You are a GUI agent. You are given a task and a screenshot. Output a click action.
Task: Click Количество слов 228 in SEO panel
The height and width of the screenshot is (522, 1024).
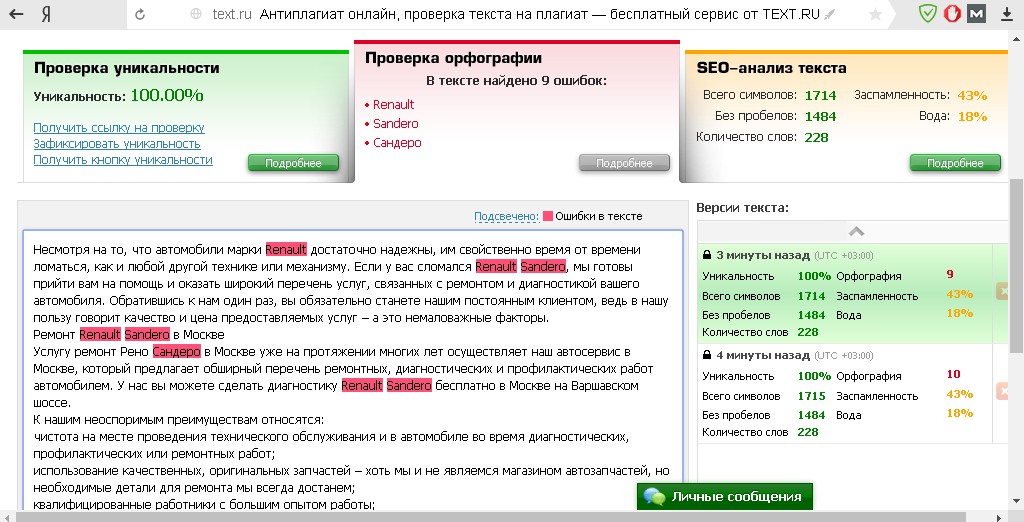pos(816,137)
